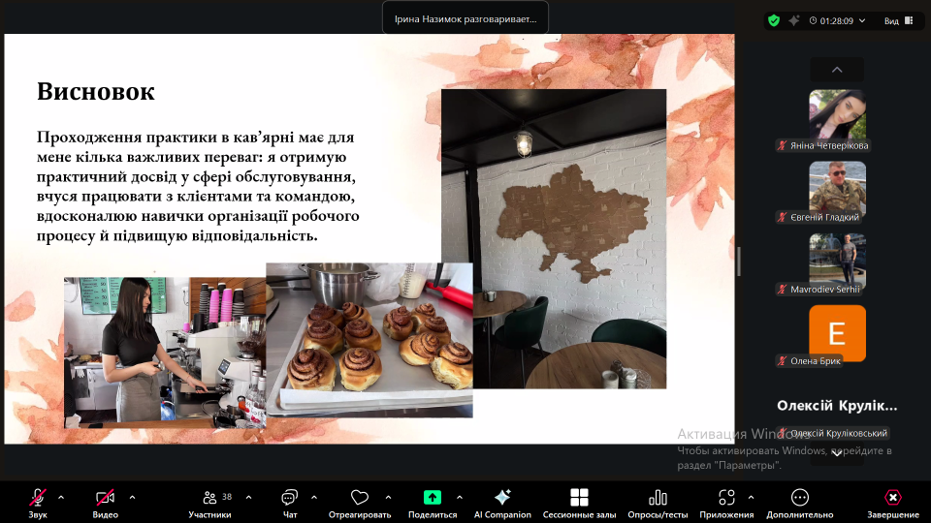This screenshot has width=931, height=523.
Task: Turn on camera with the Видео button
Action: point(105,502)
